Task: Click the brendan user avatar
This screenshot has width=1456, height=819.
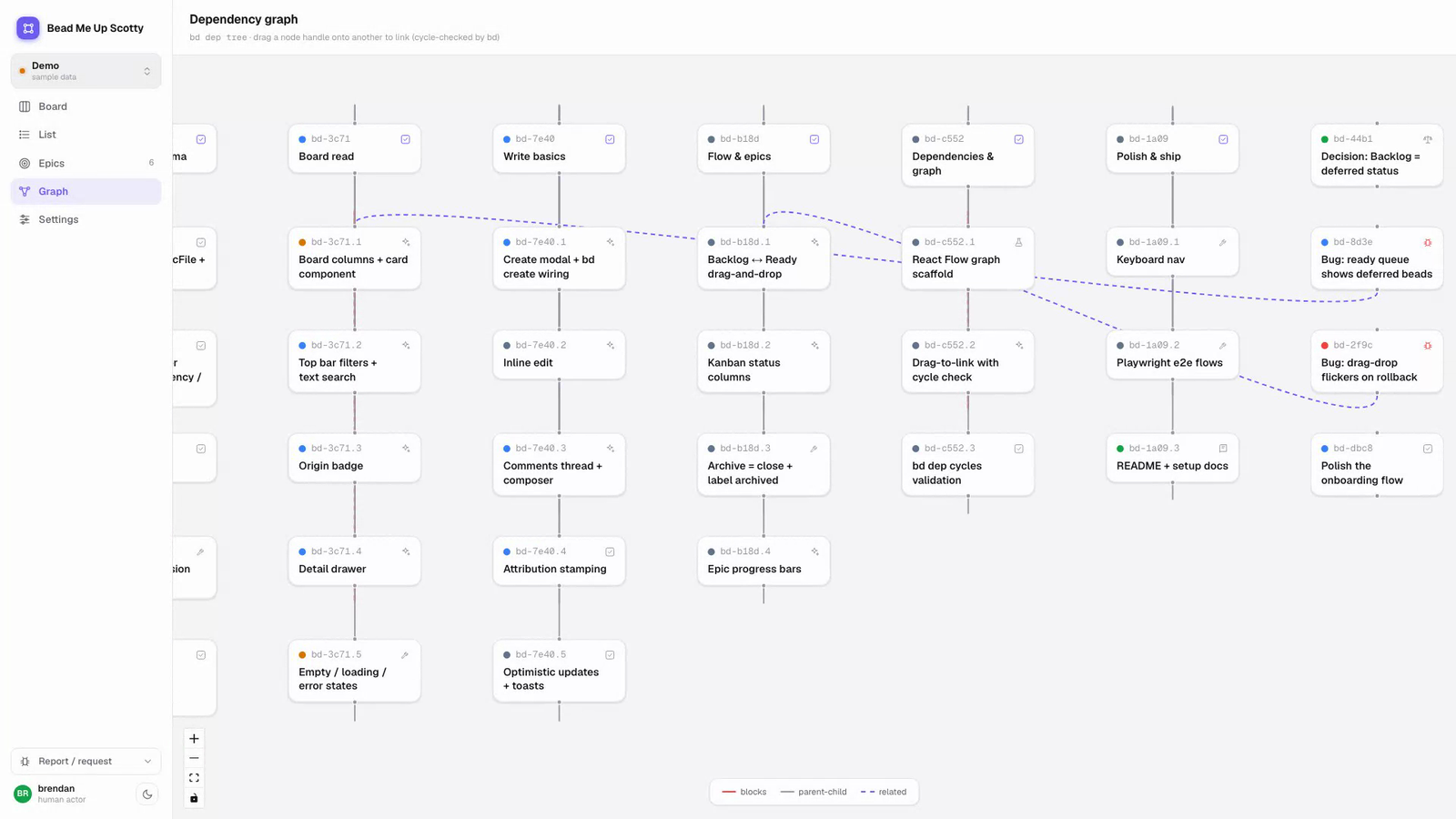Action: pos(23,794)
